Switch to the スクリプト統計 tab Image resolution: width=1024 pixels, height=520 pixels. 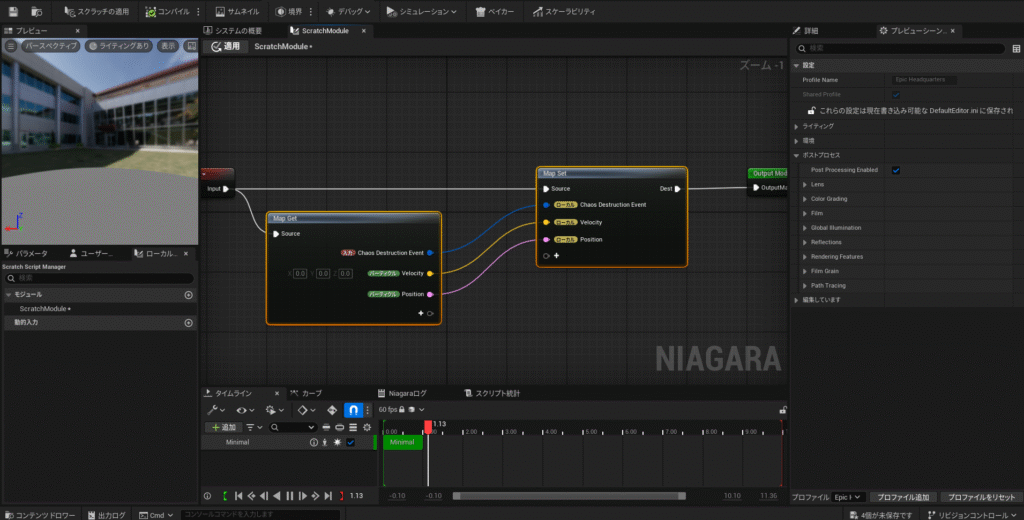point(492,393)
